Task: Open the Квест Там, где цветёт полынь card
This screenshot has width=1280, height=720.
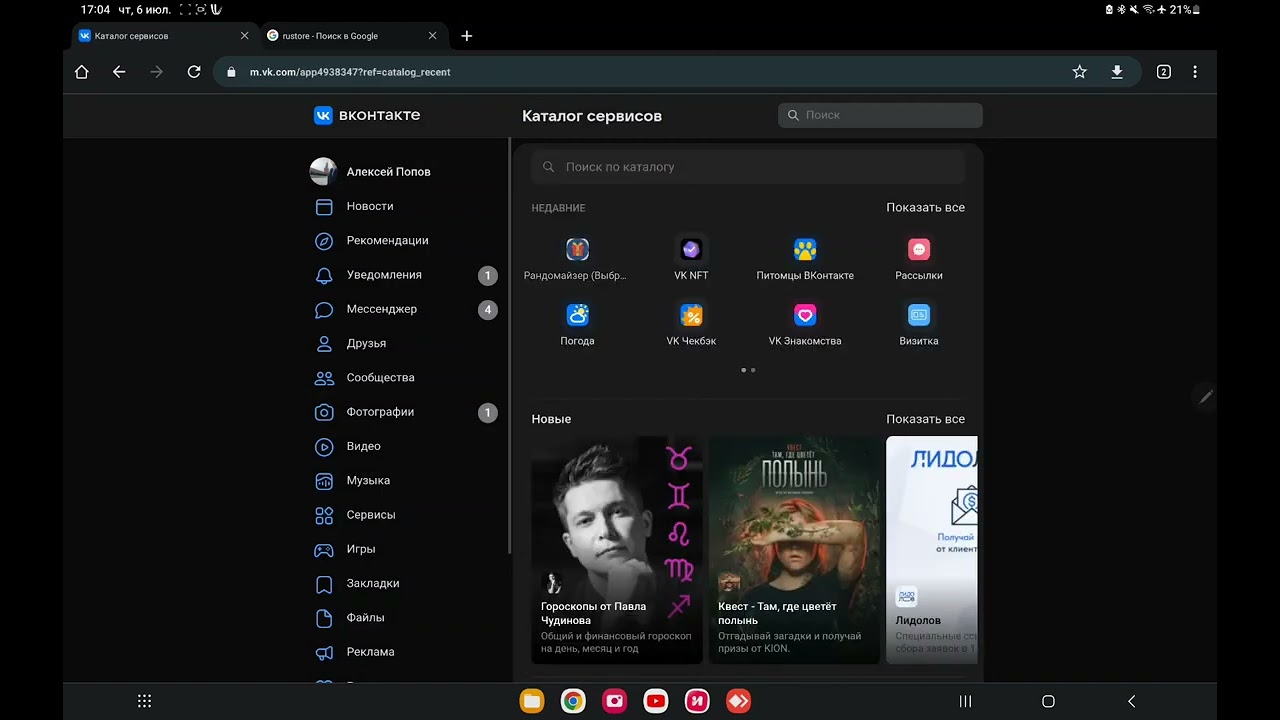Action: (795, 549)
